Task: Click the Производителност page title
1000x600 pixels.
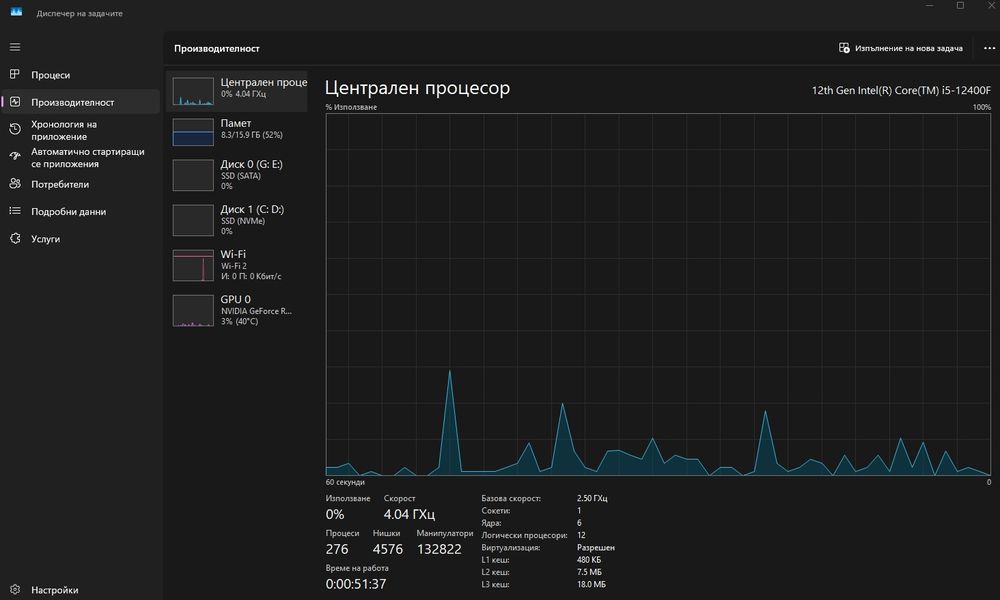Action: pos(217,48)
